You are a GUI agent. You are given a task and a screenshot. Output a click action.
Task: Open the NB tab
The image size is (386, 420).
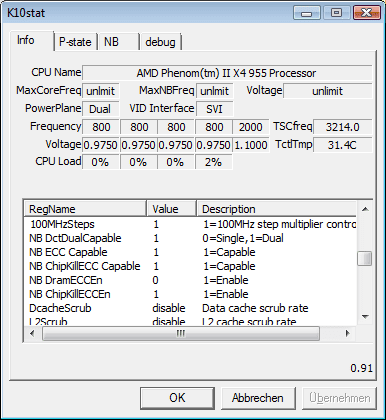[118, 42]
